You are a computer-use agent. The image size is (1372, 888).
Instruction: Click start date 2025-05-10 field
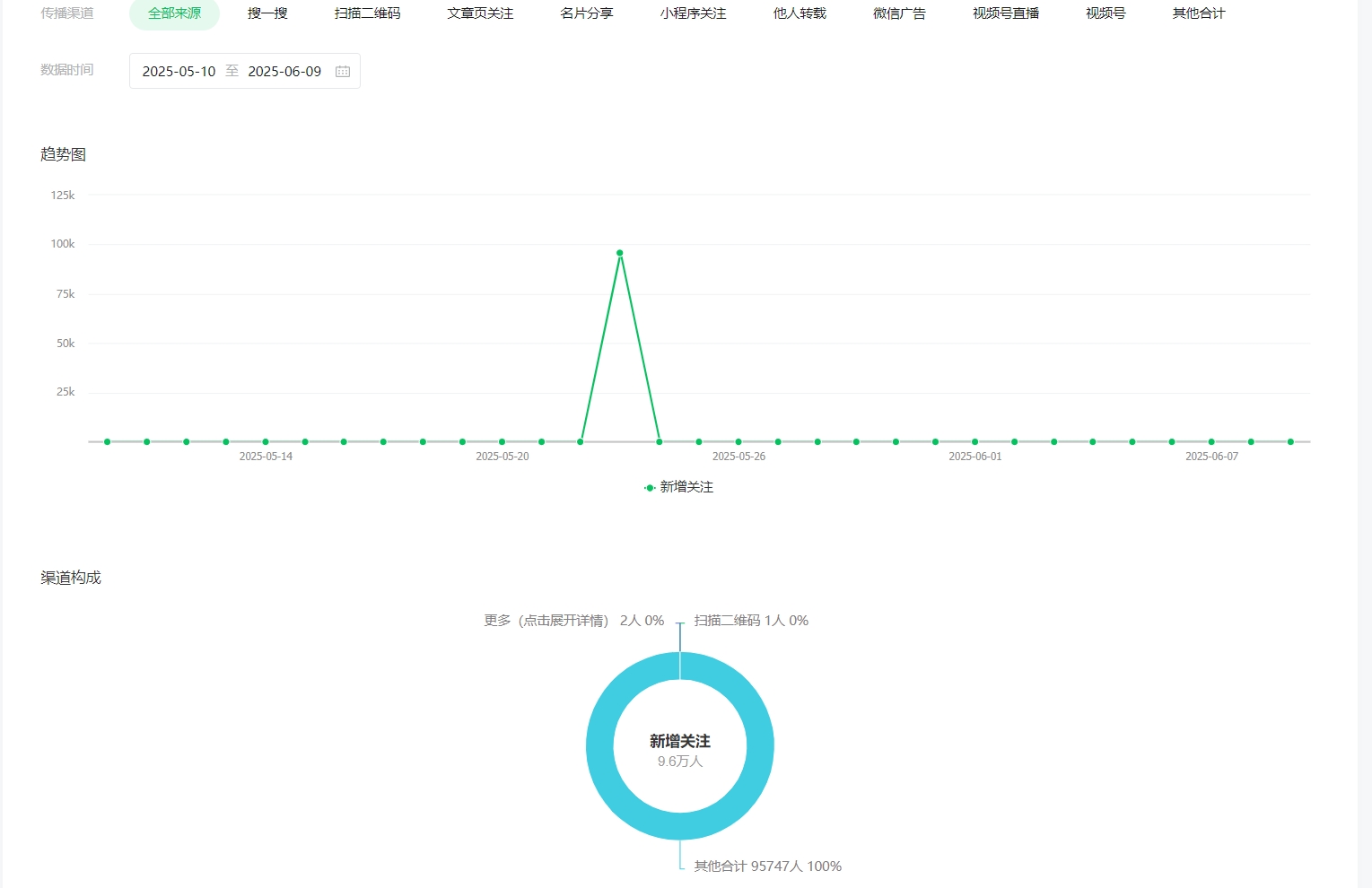click(179, 72)
